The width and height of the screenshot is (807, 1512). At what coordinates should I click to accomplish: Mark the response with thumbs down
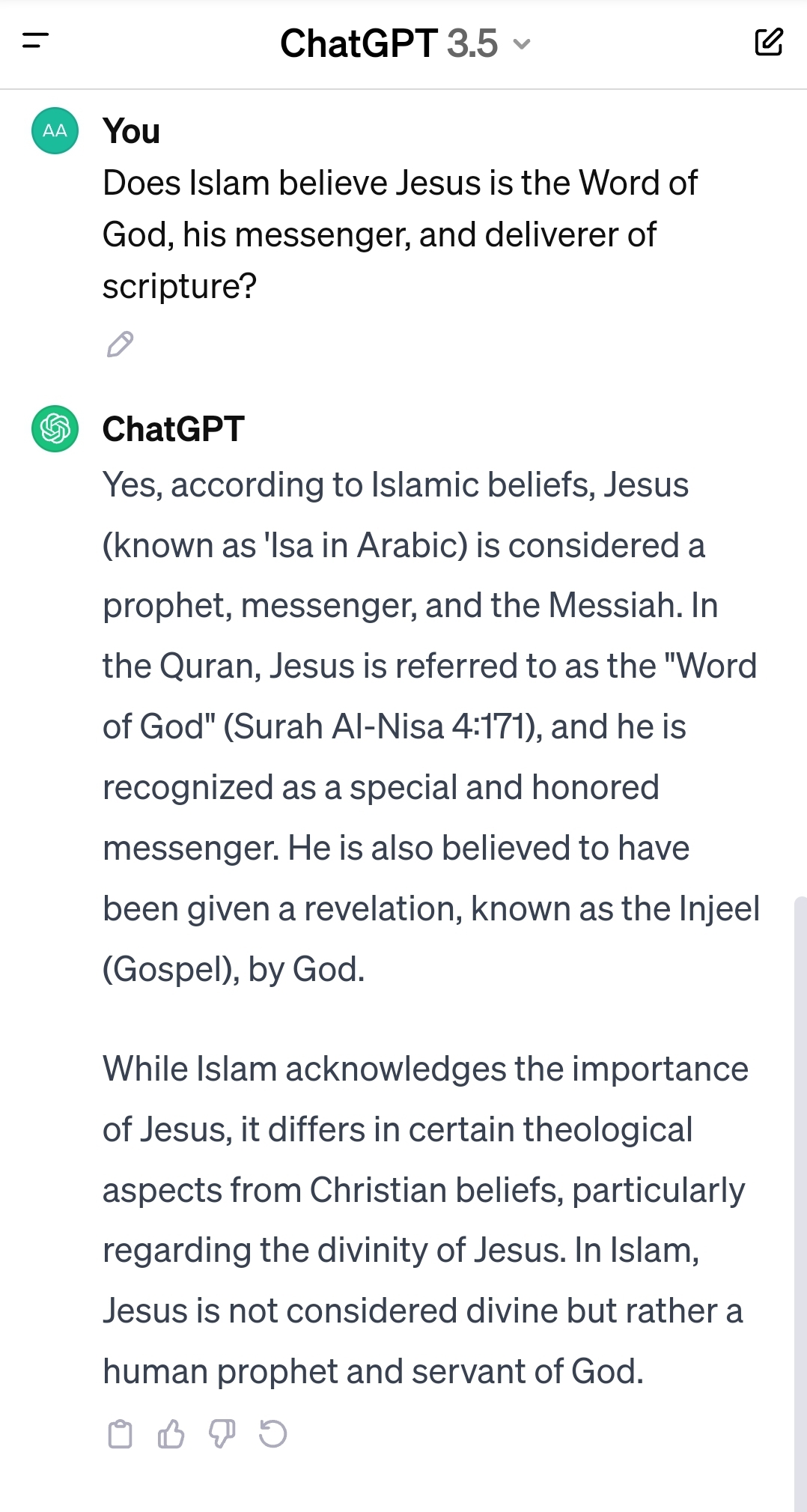(x=222, y=1434)
